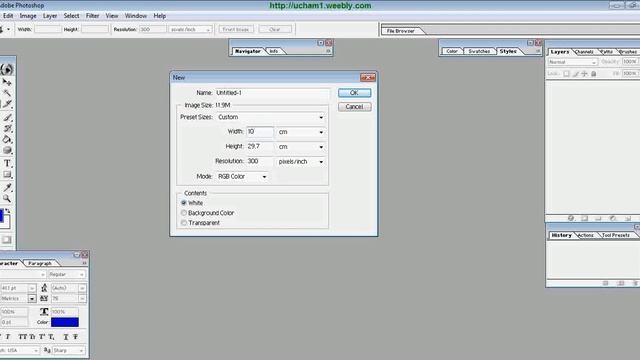Create a new layer icon
The image size is (640, 360).
(628, 218)
